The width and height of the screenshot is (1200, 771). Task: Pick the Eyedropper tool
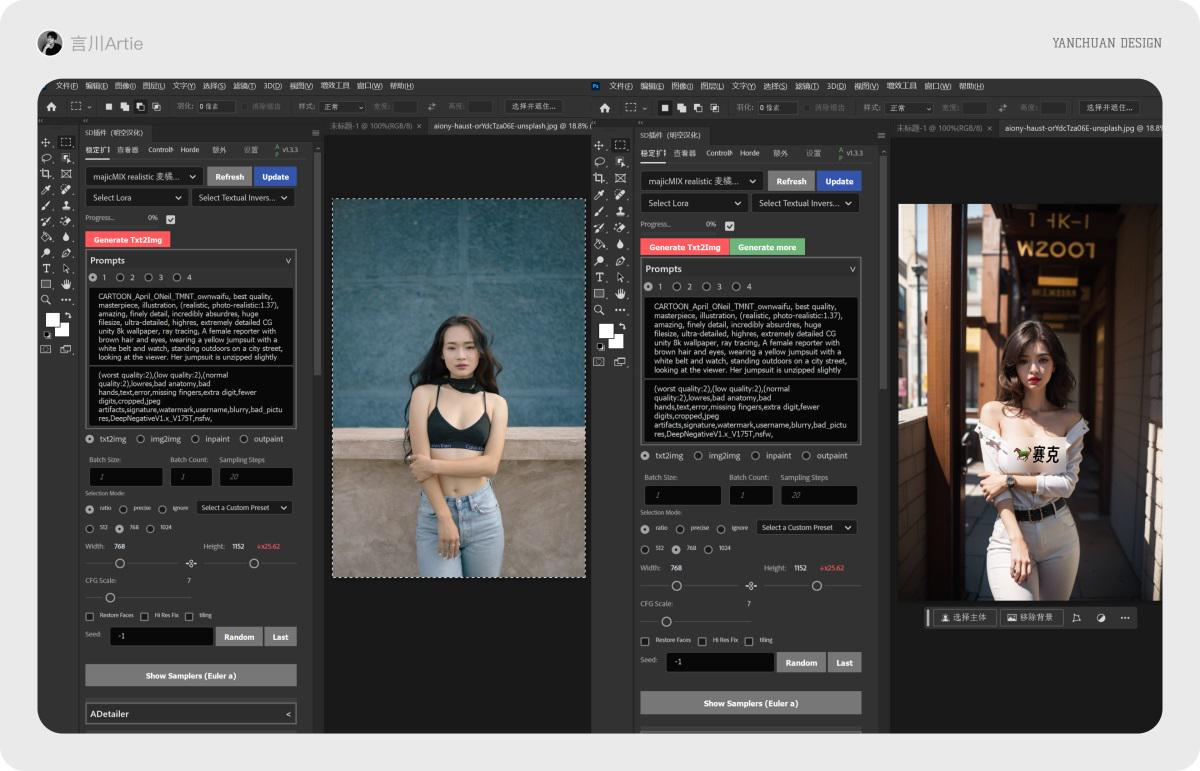click(x=45, y=191)
